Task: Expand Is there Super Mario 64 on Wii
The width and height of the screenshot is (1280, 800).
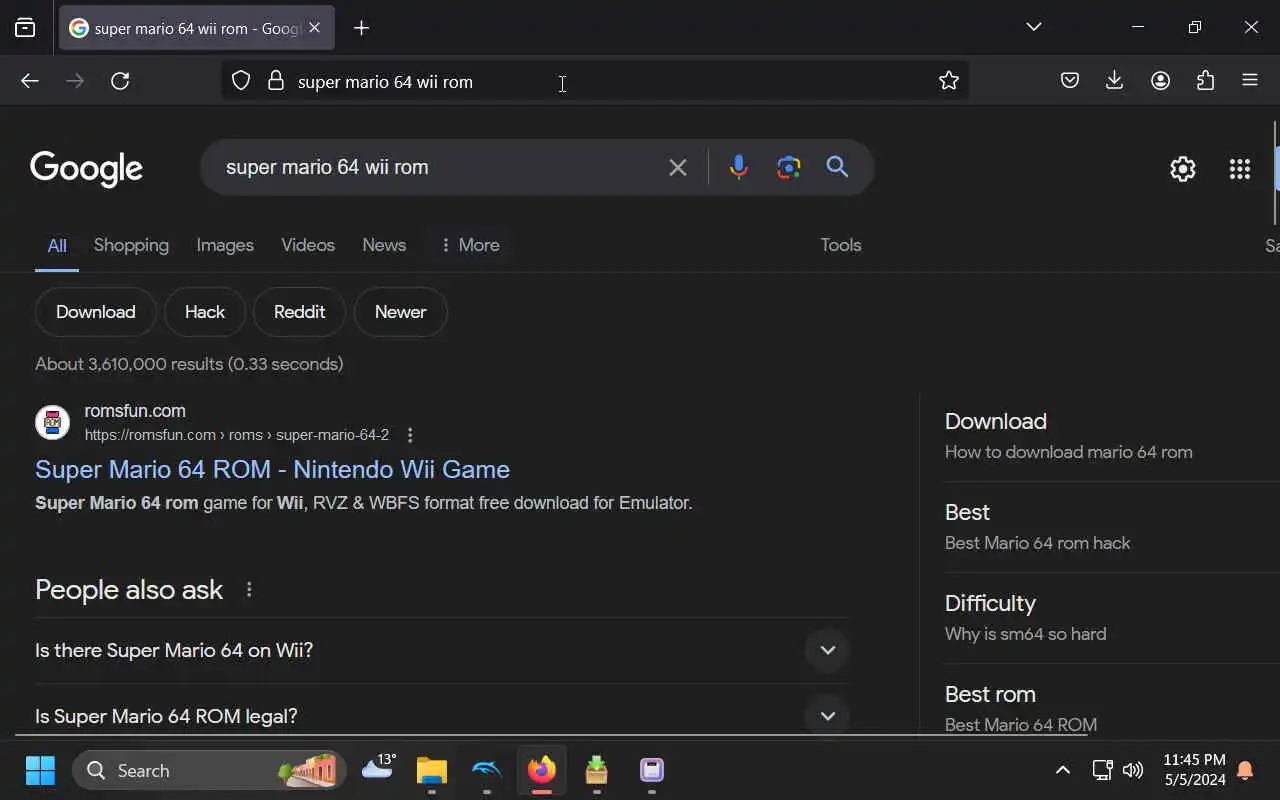Action: click(442, 651)
